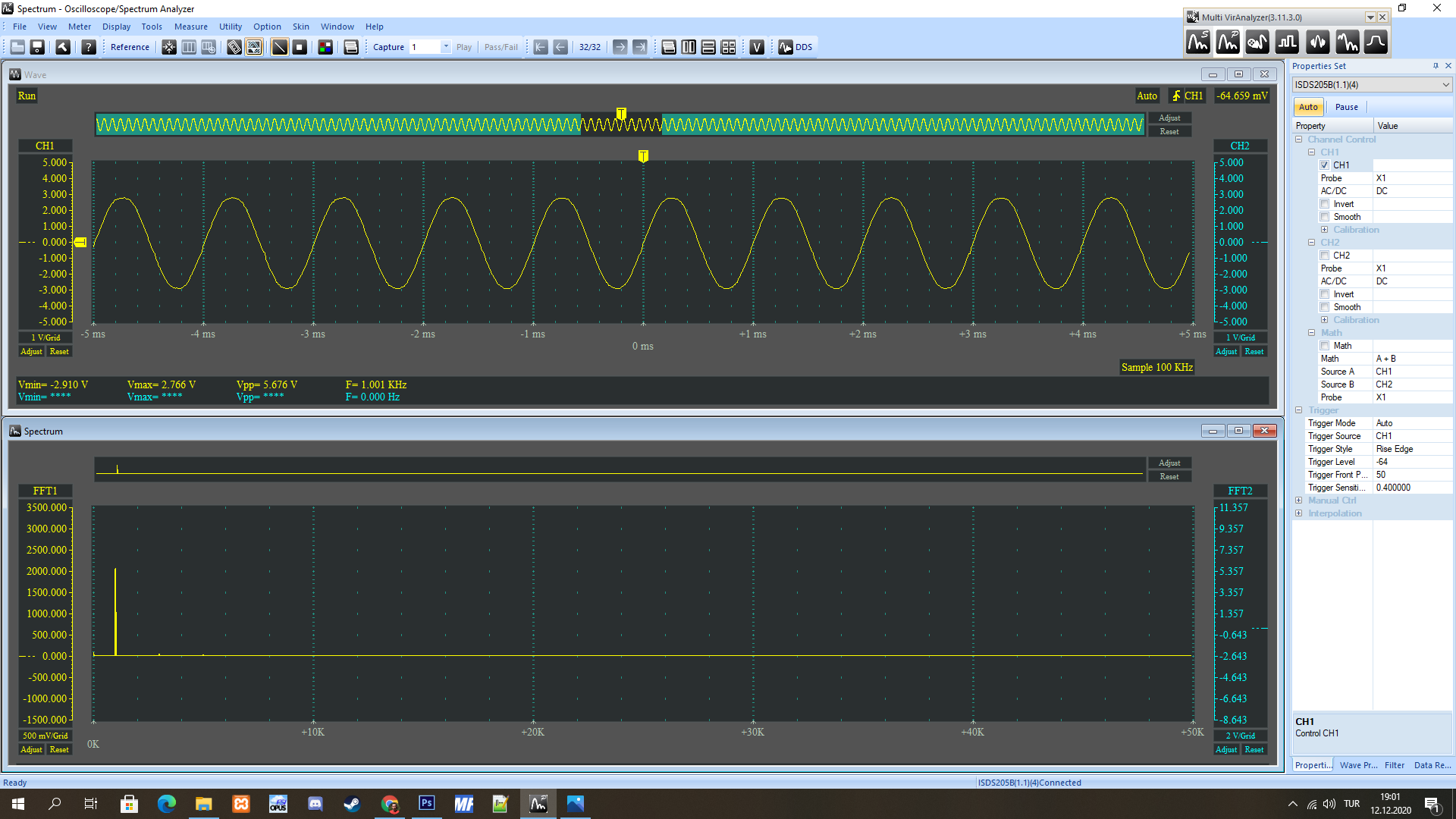Jump to last captured frame
This screenshot has width=1456, height=819.
click(640, 47)
